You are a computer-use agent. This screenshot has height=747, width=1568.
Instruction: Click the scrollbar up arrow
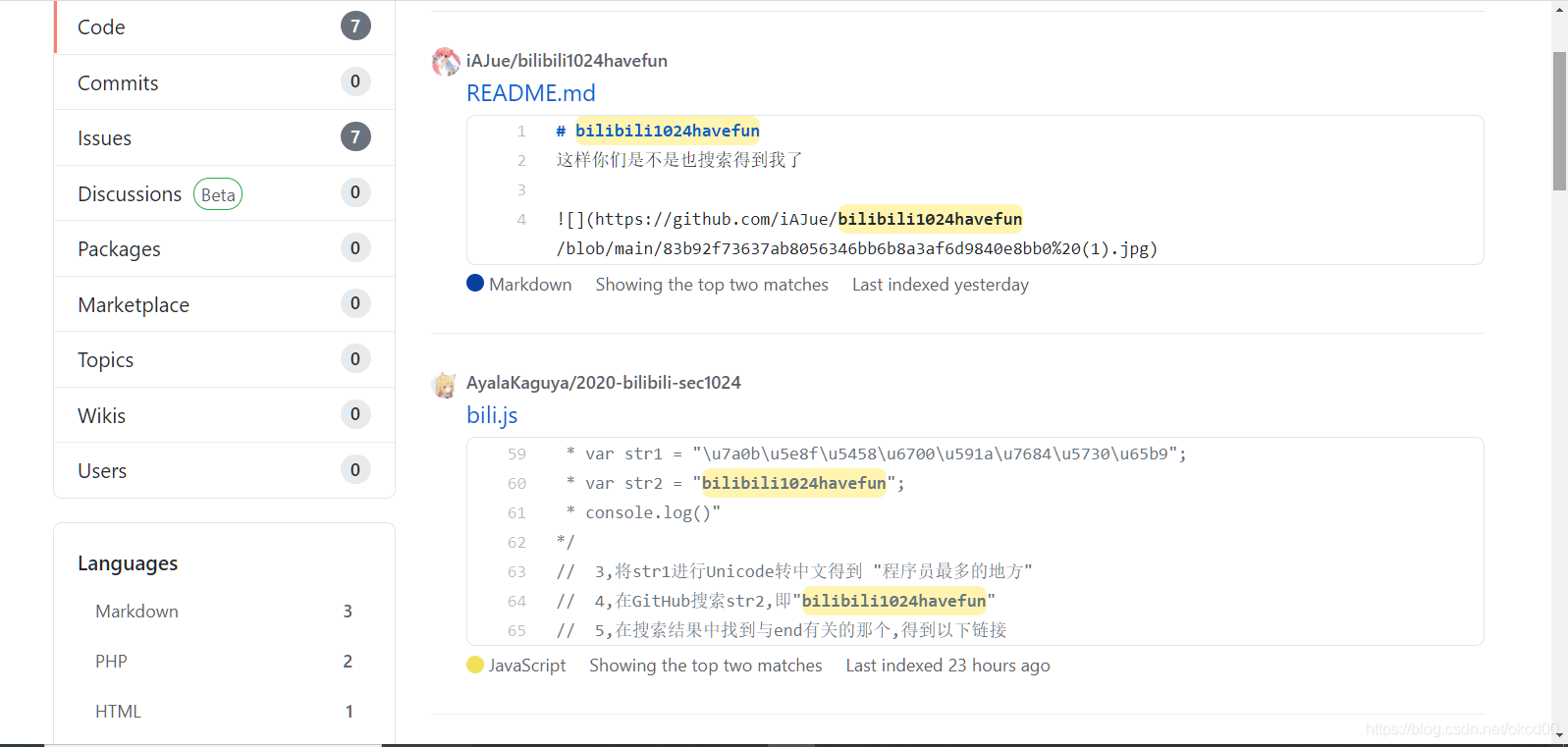[x=1559, y=9]
